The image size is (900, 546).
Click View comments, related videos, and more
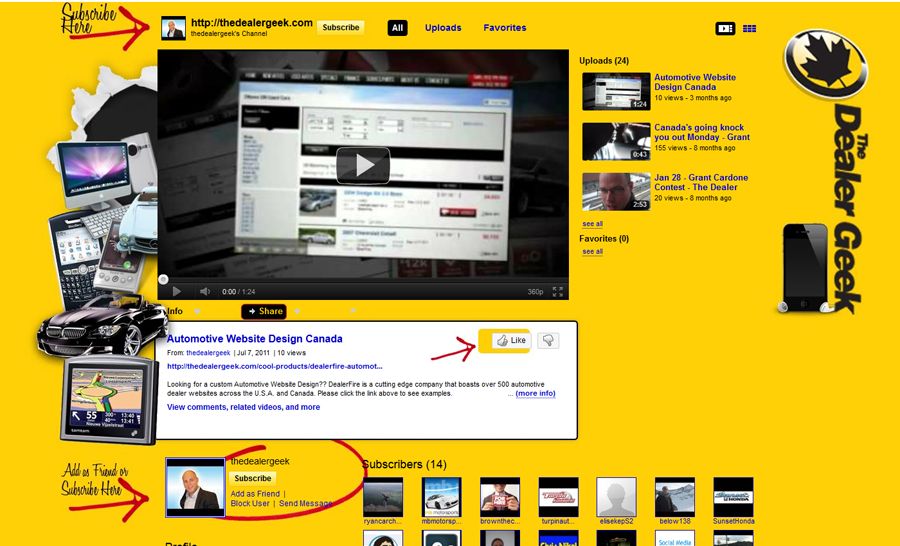pyautogui.click(x=243, y=407)
